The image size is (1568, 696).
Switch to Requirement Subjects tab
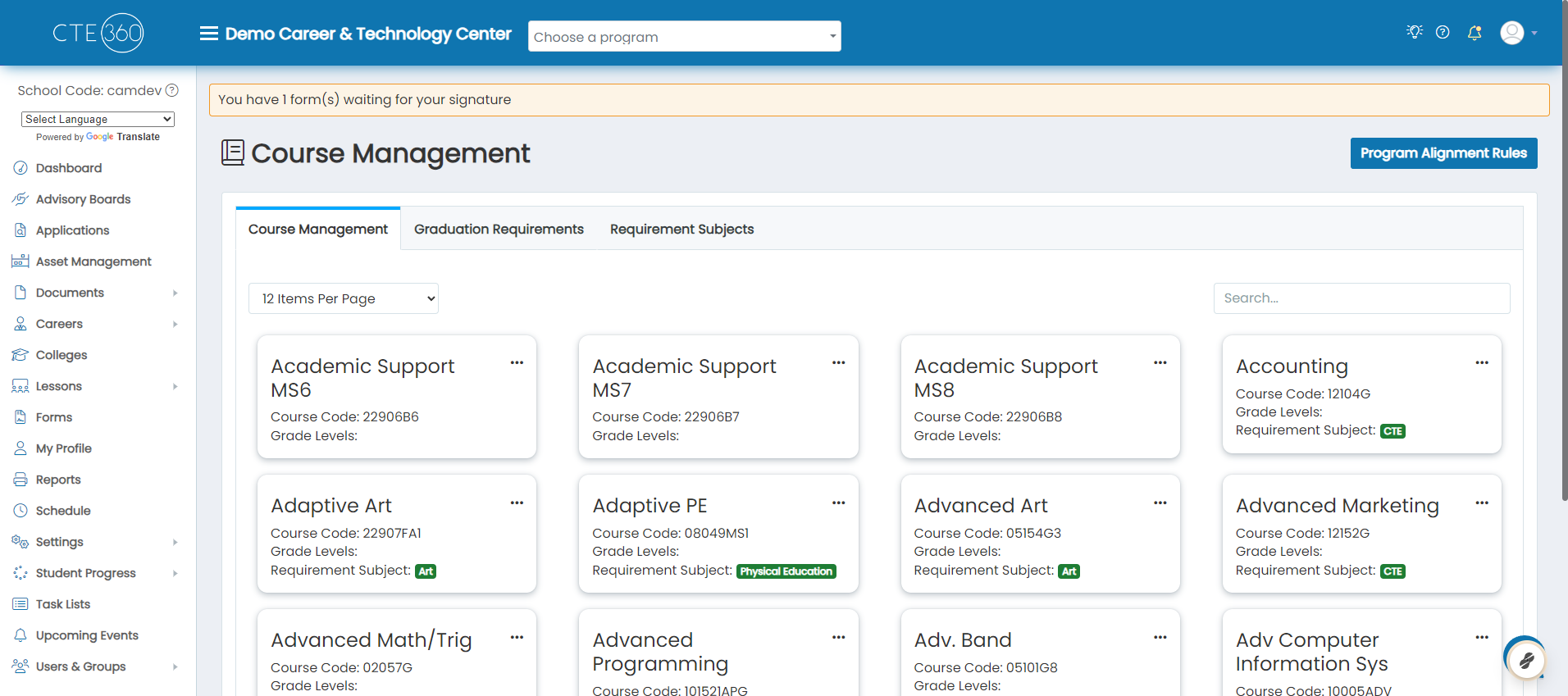pyautogui.click(x=681, y=229)
